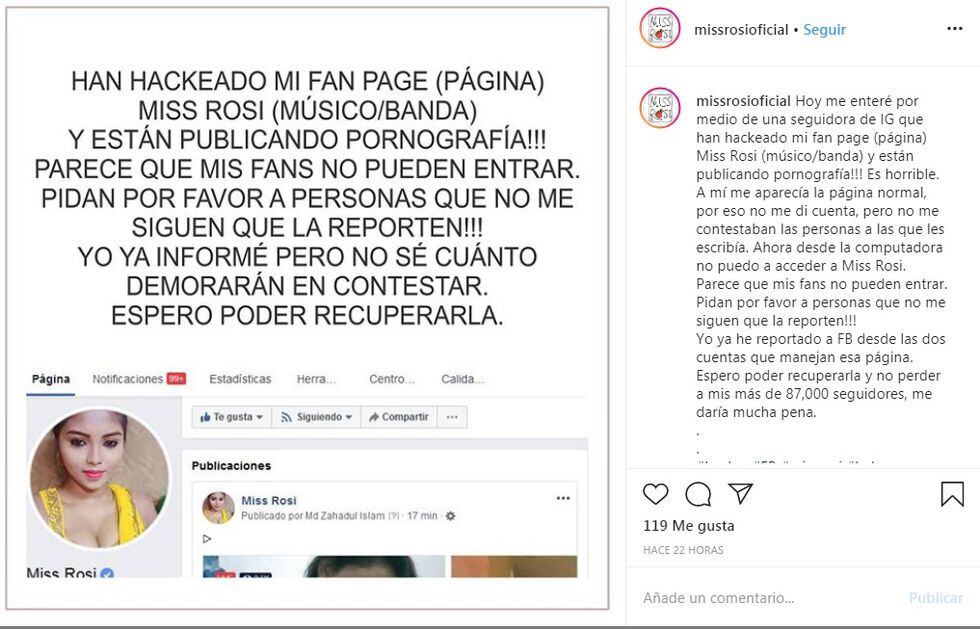Viewport: 980px width, 629px height.
Task: Like the post with the heart icon
Action: (656, 494)
